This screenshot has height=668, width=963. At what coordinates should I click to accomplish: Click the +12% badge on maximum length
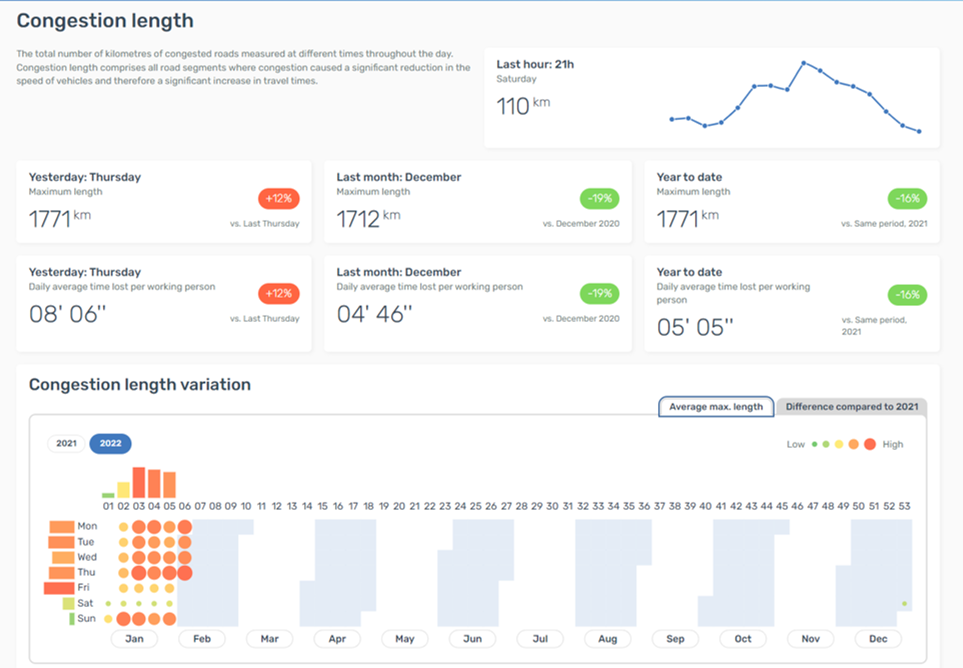click(x=279, y=198)
